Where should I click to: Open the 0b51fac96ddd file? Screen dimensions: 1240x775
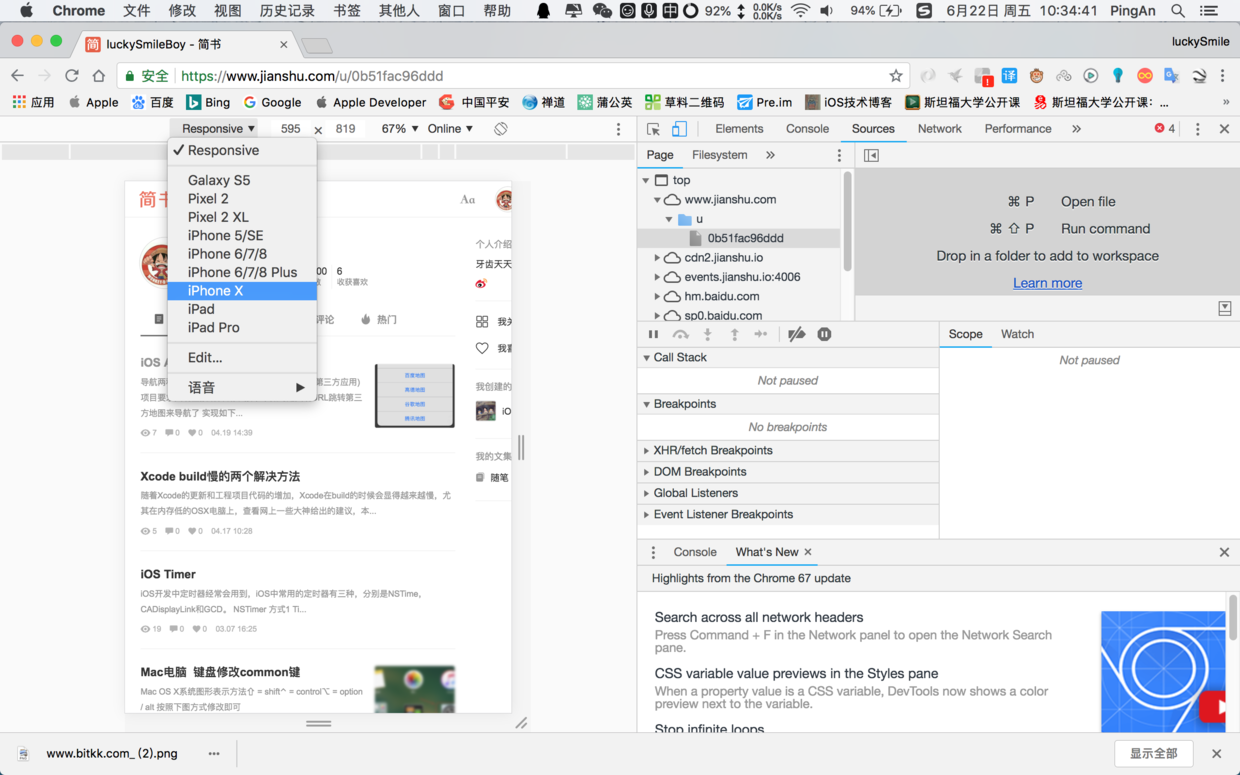coord(745,239)
